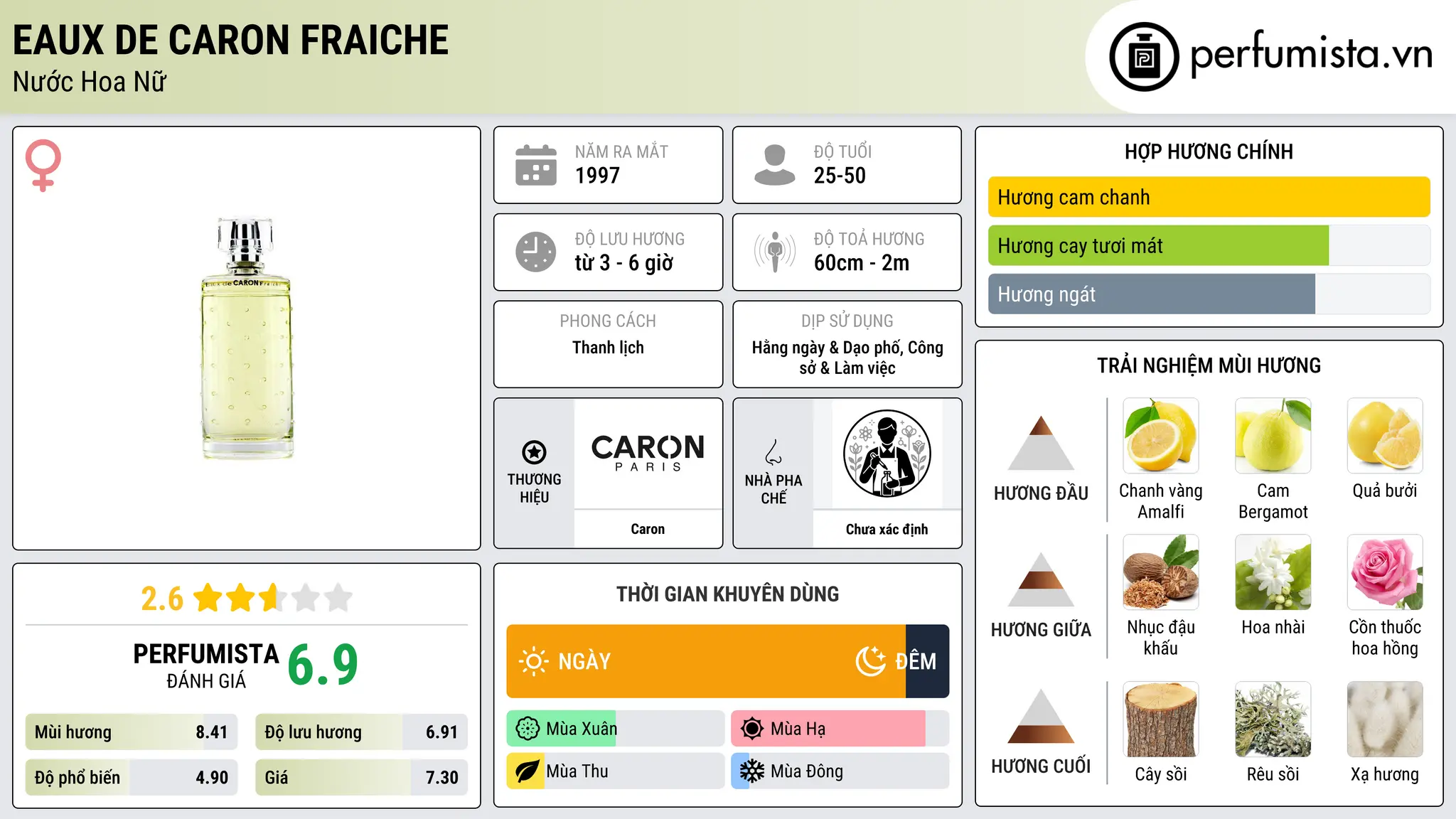Click the clock icon beside Độ lưu hương
This screenshot has height=819, width=1456.
(536, 252)
